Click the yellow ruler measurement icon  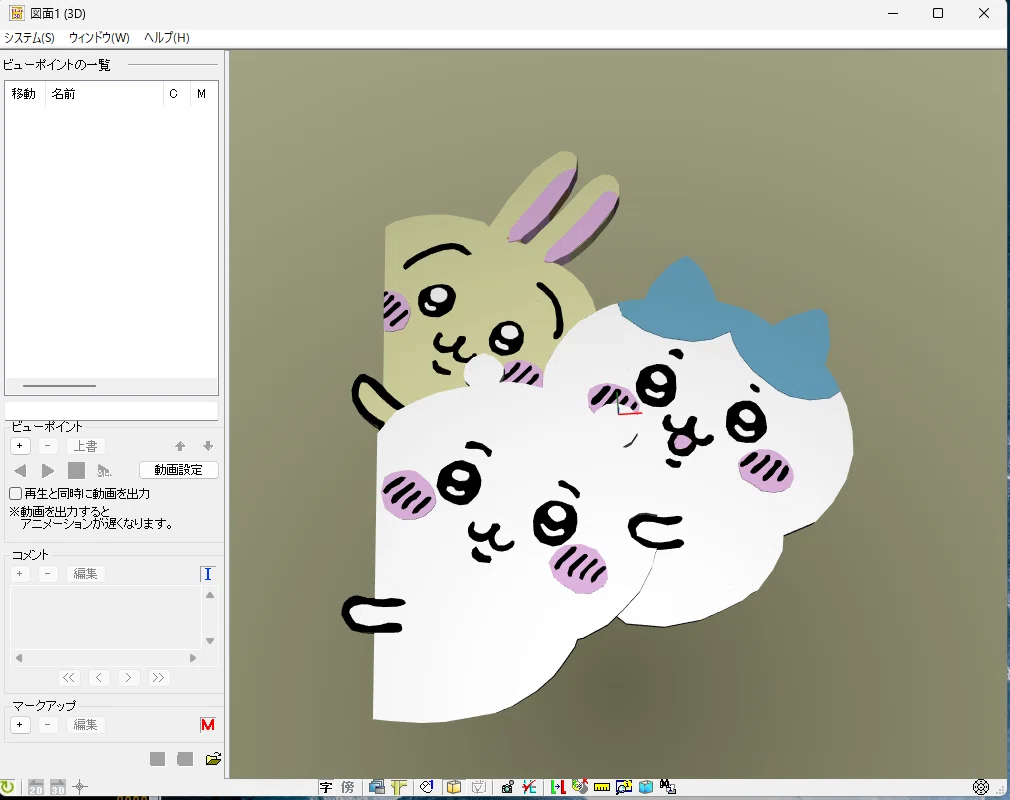click(x=602, y=787)
